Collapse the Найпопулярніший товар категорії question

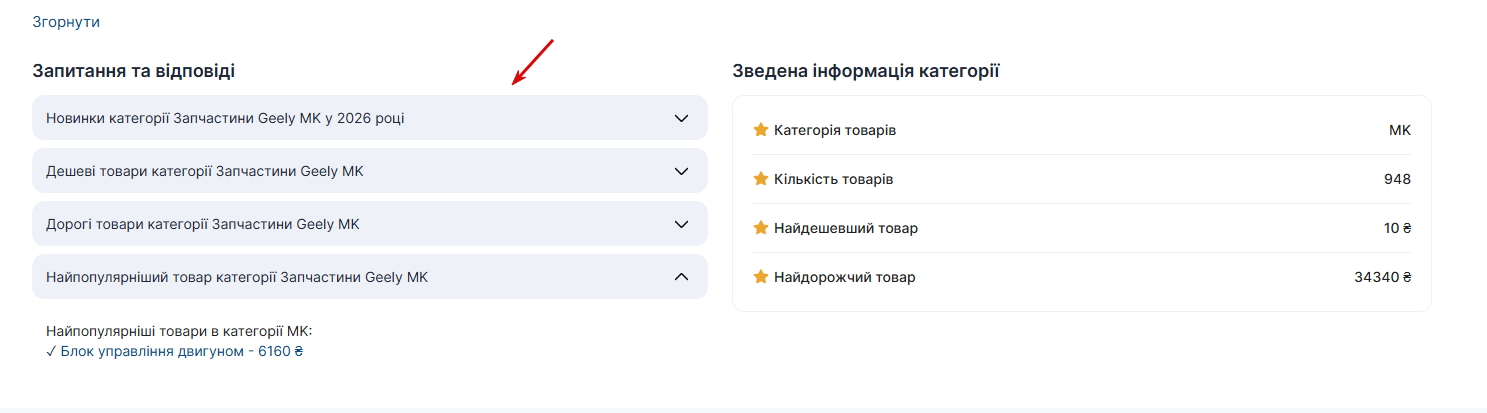[x=237, y=277]
